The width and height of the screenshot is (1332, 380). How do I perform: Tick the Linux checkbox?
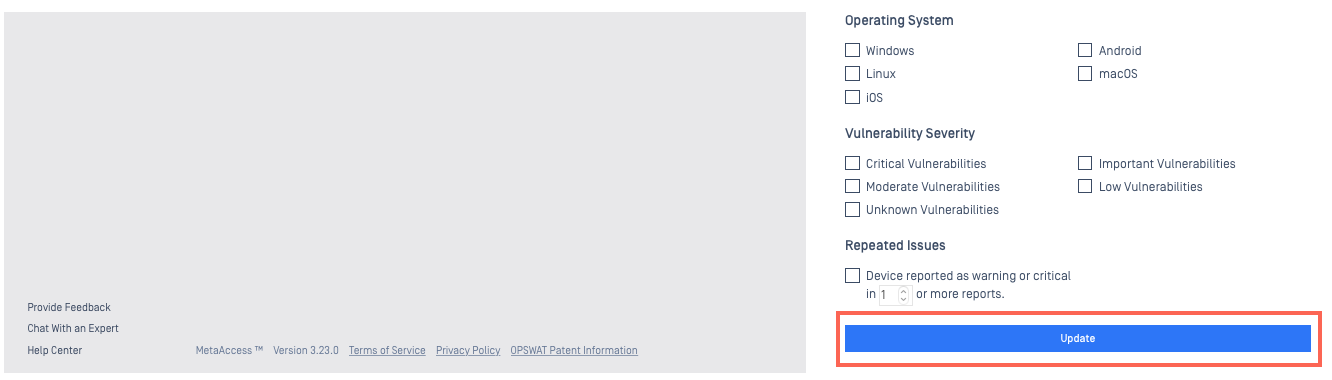pyautogui.click(x=853, y=73)
